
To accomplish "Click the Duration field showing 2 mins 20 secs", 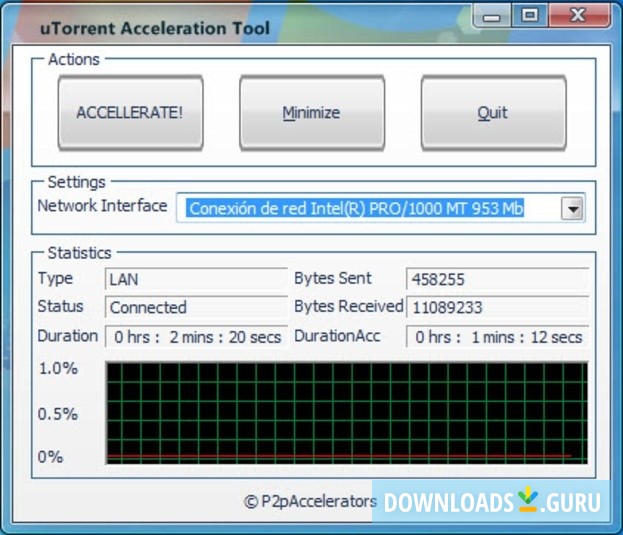I will point(196,337).
